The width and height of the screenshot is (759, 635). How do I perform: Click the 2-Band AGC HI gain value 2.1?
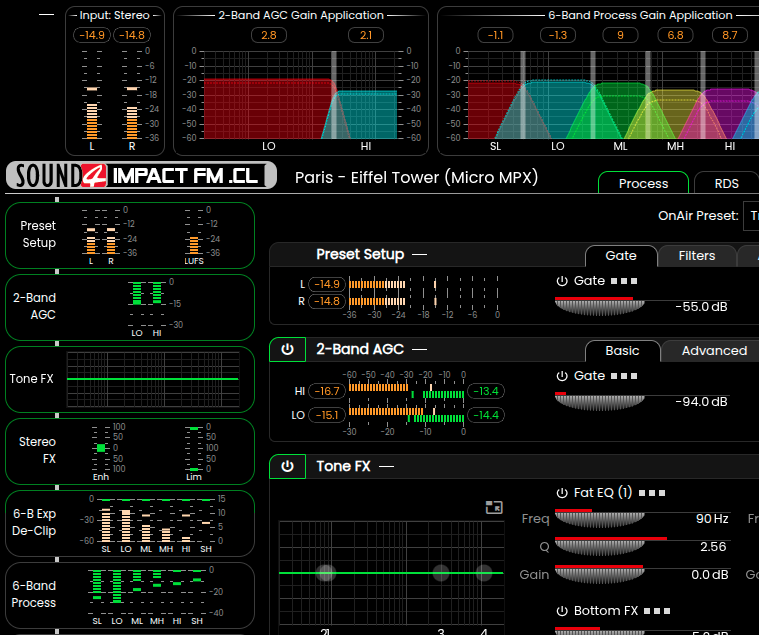[x=366, y=35]
